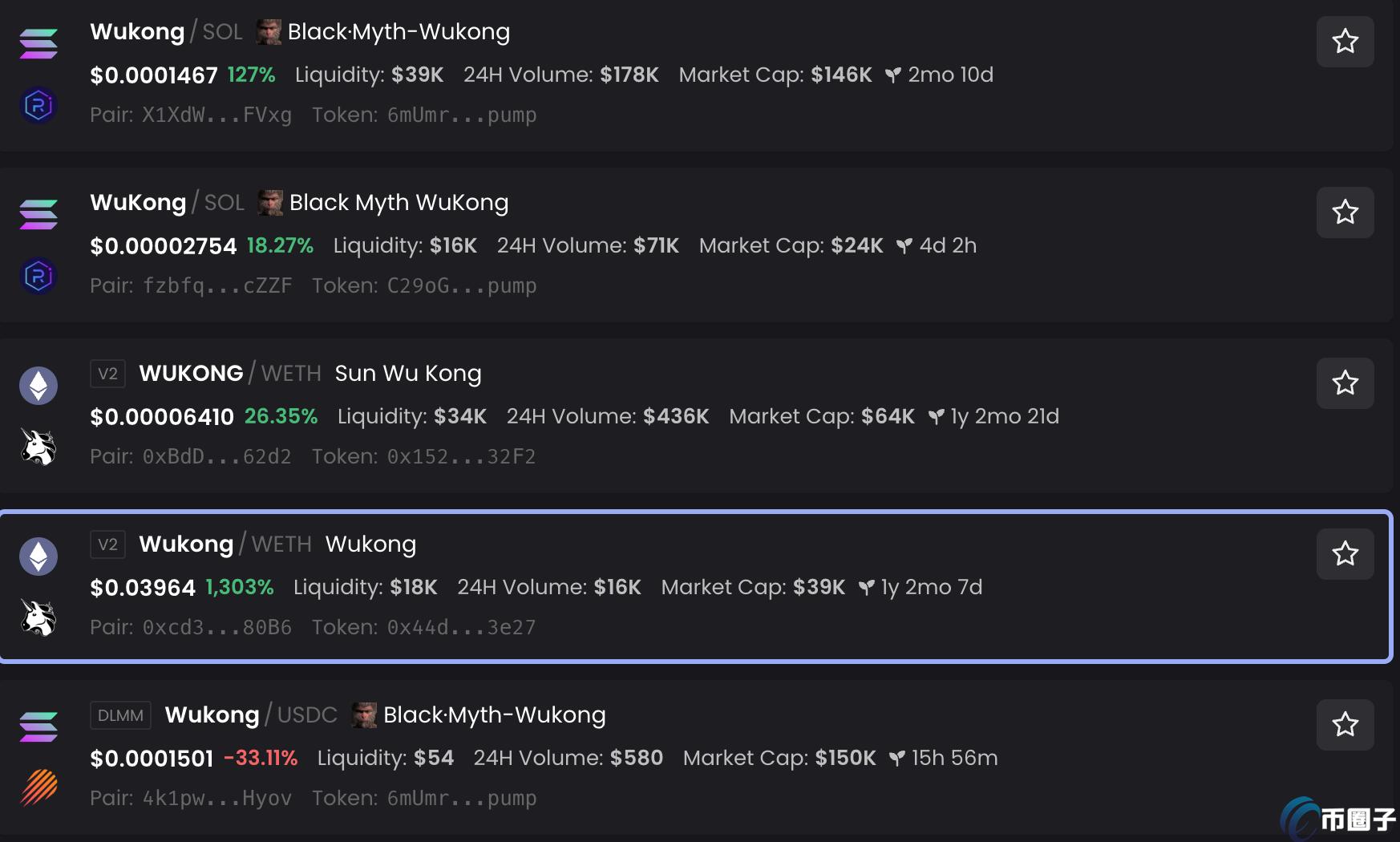Viewport: 1400px width, 842px height.
Task: Click Raydium icon on Black Myth WuKong row
Action: point(38,276)
